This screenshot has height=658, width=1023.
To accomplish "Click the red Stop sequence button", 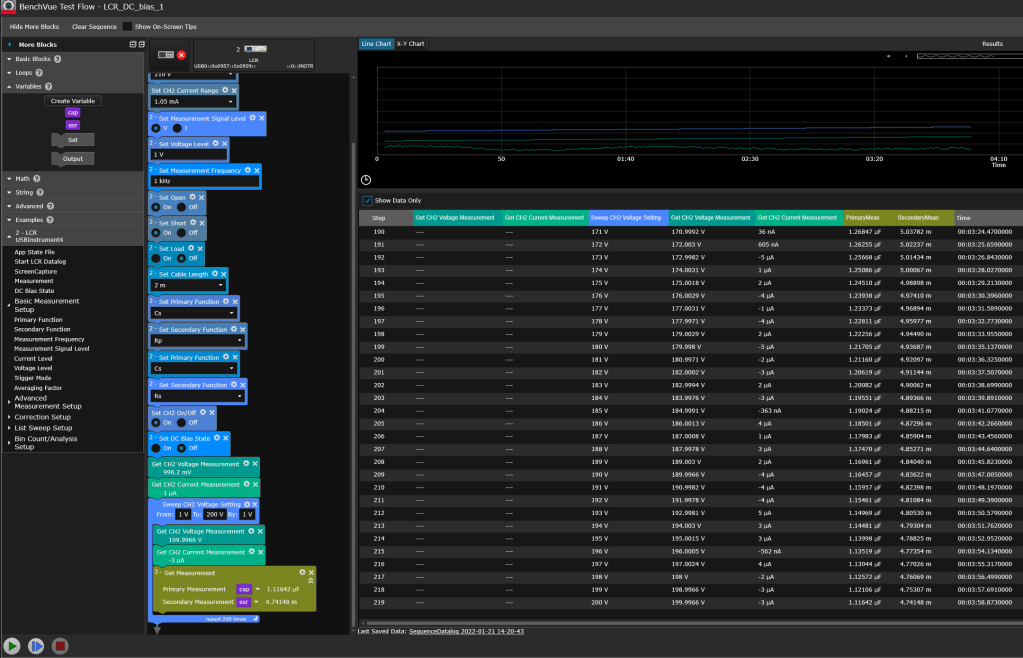I will 60,646.
